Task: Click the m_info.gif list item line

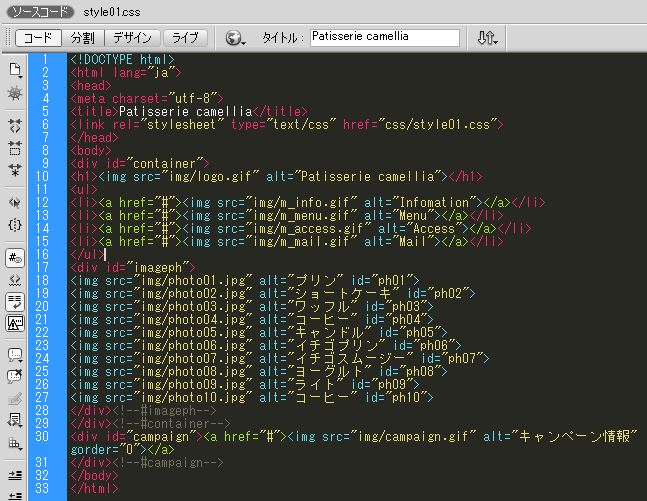Action: tap(308, 203)
